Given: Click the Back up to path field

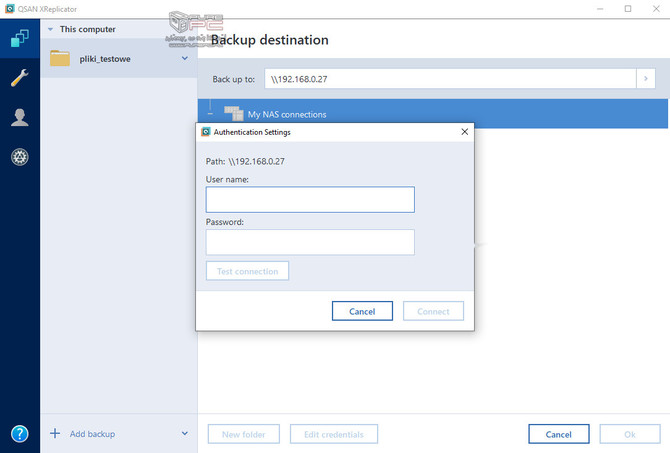Looking at the screenshot, I should tap(449, 79).
